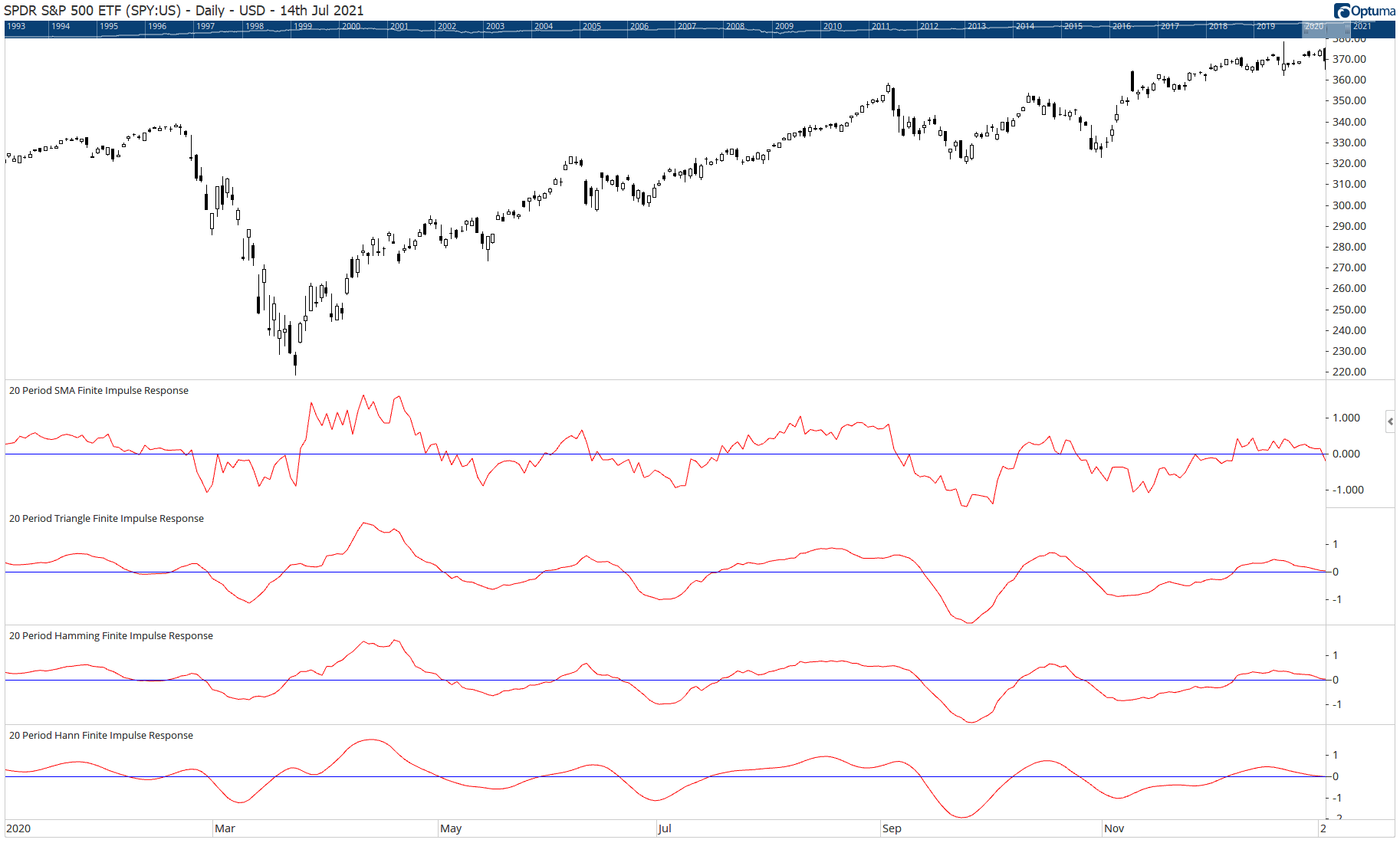Jump to 2017 in the timeline navigator
This screenshot has width=1400, height=843.
click(1170, 26)
